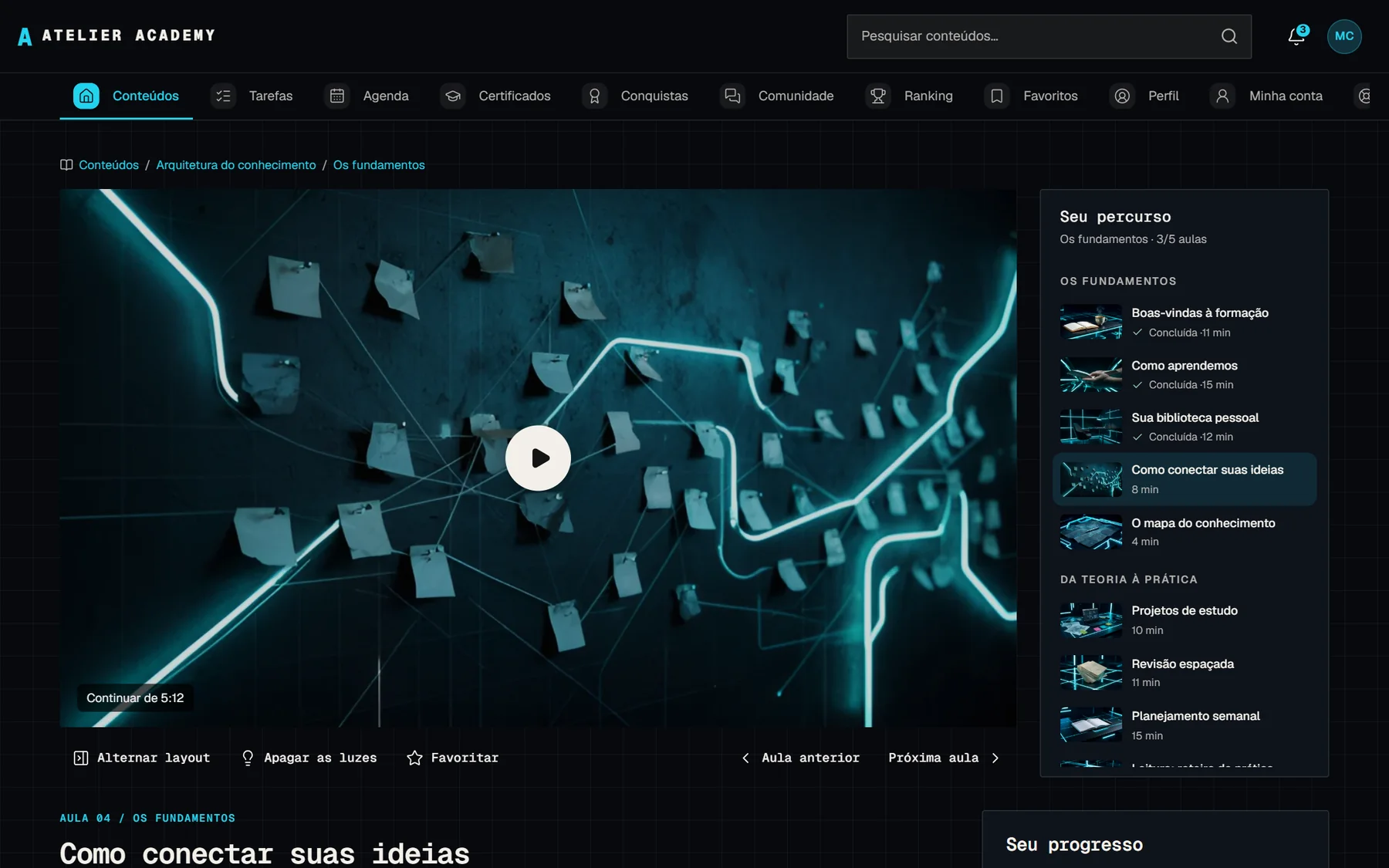Open the Ranking tab
This screenshot has width=1389, height=868.
909,96
